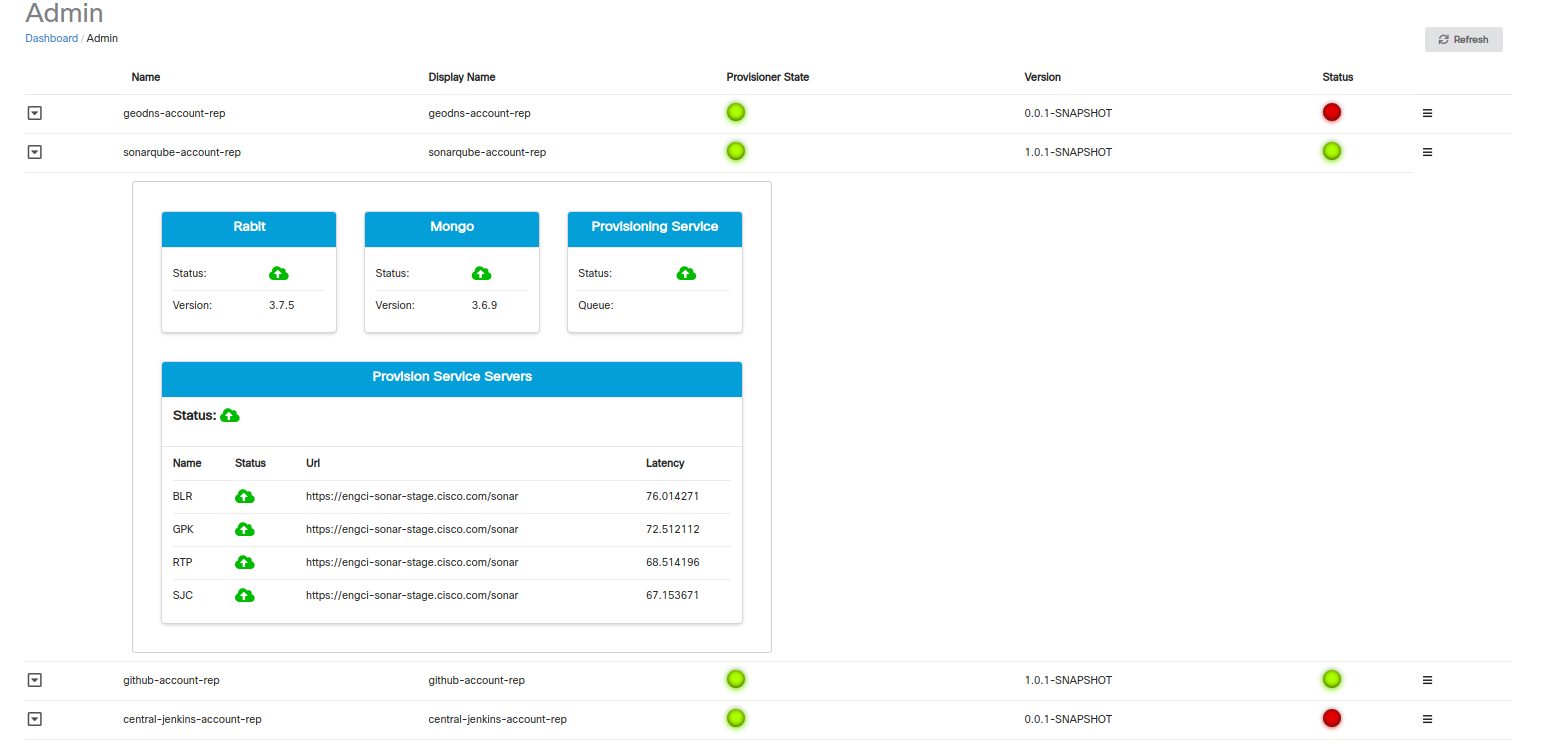Click latency value 72.512112
This screenshot has width=1547, height=744.
673,529
